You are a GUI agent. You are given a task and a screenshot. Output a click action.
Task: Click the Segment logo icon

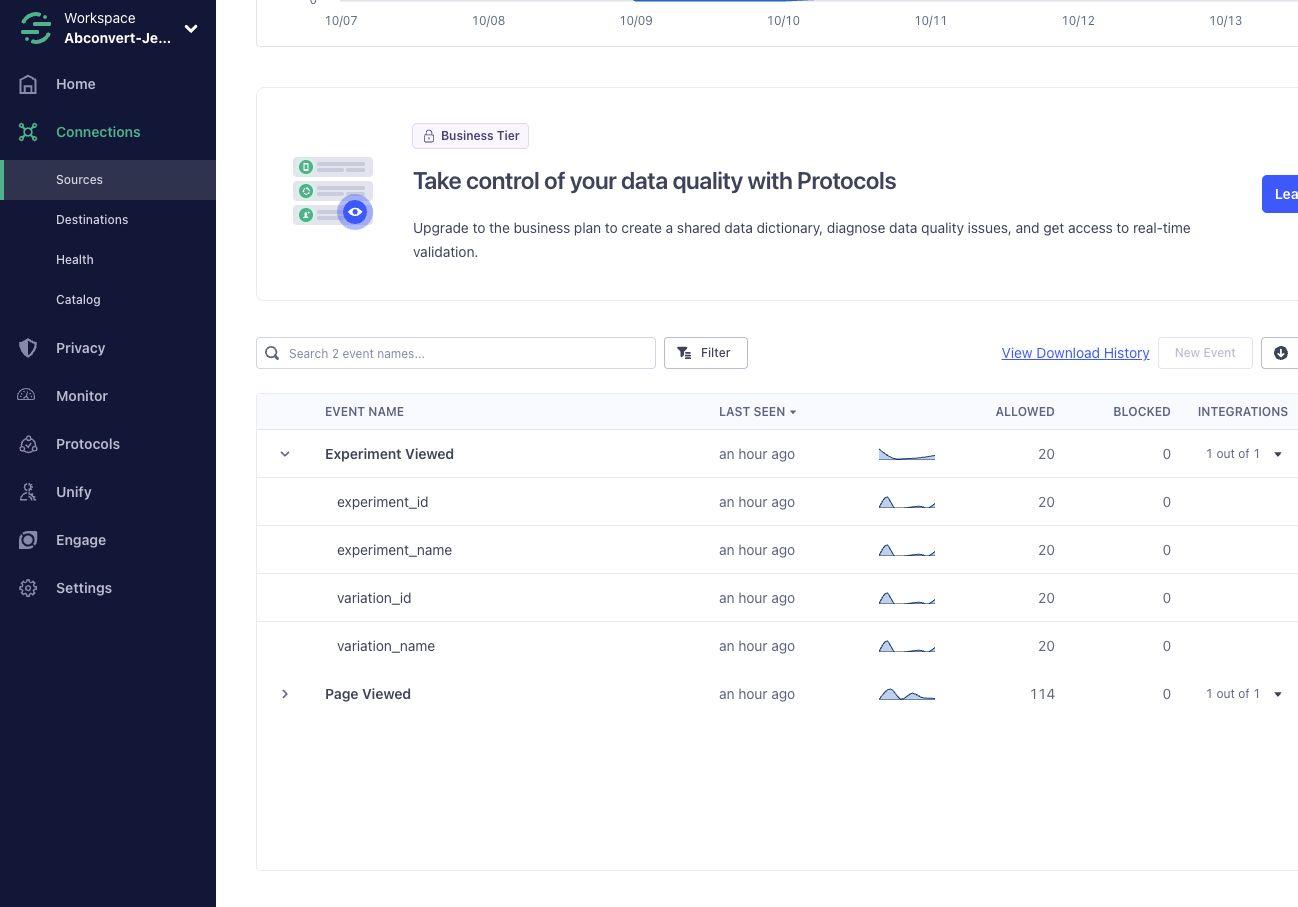[x=35, y=28]
